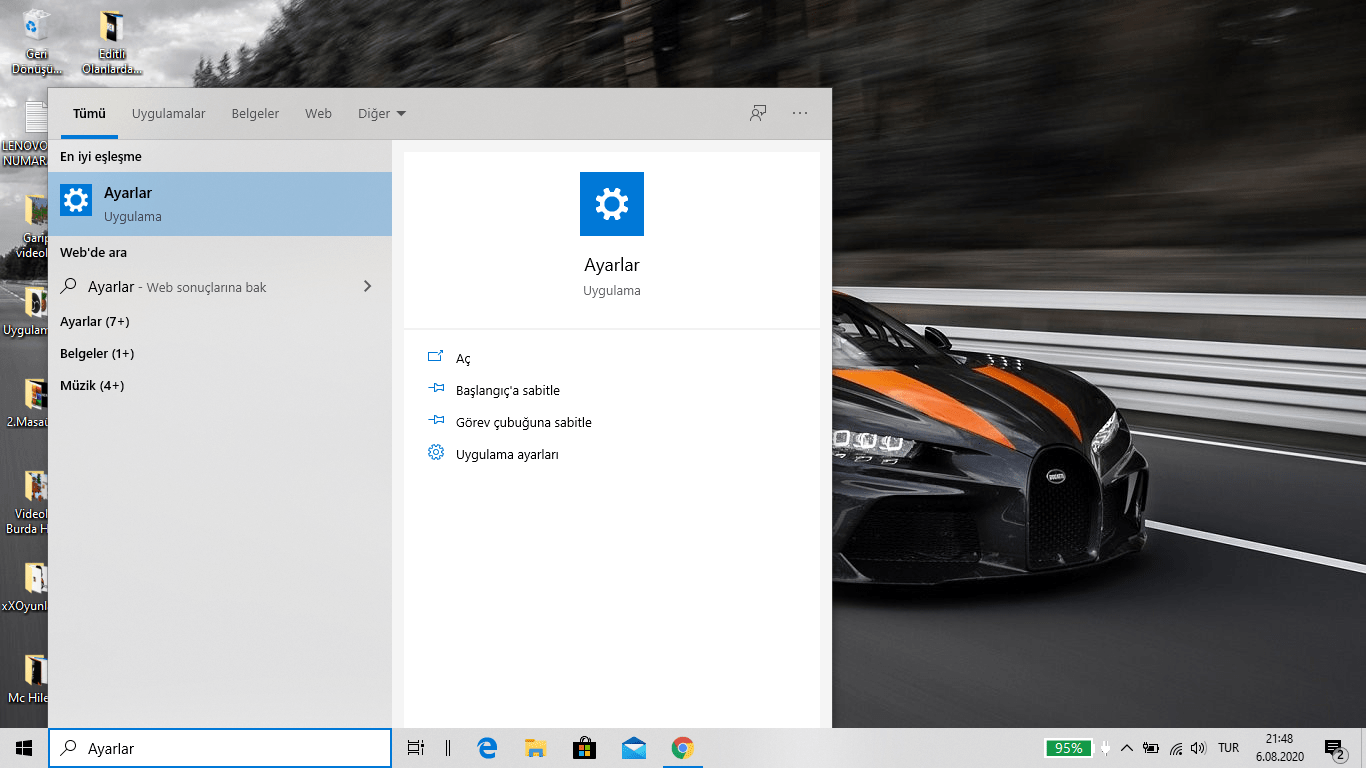Select the Tümü search tab
Image resolution: width=1366 pixels, height=768 pixels.
(89, 114)
